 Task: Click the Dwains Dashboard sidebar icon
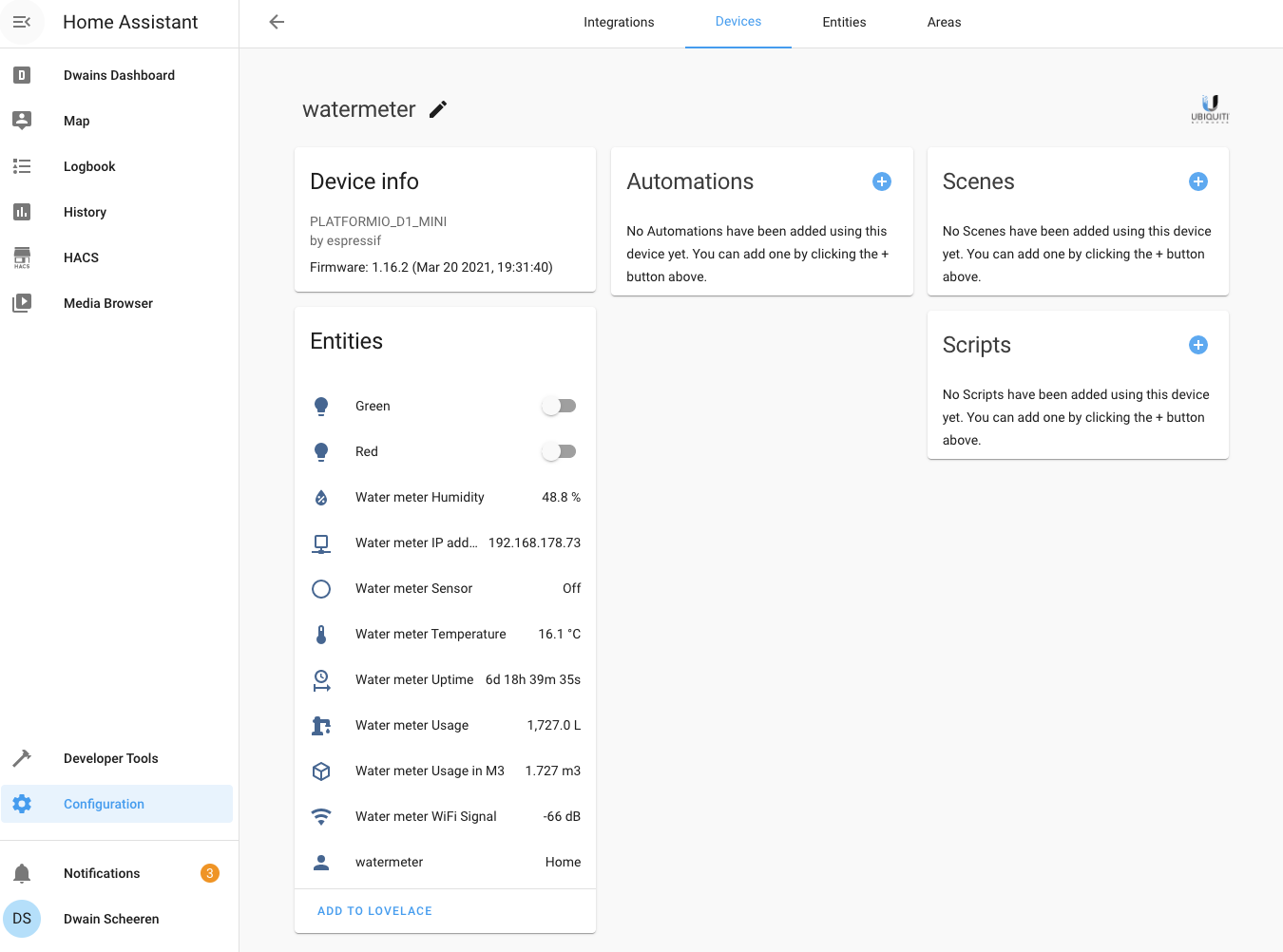[22, 75]
